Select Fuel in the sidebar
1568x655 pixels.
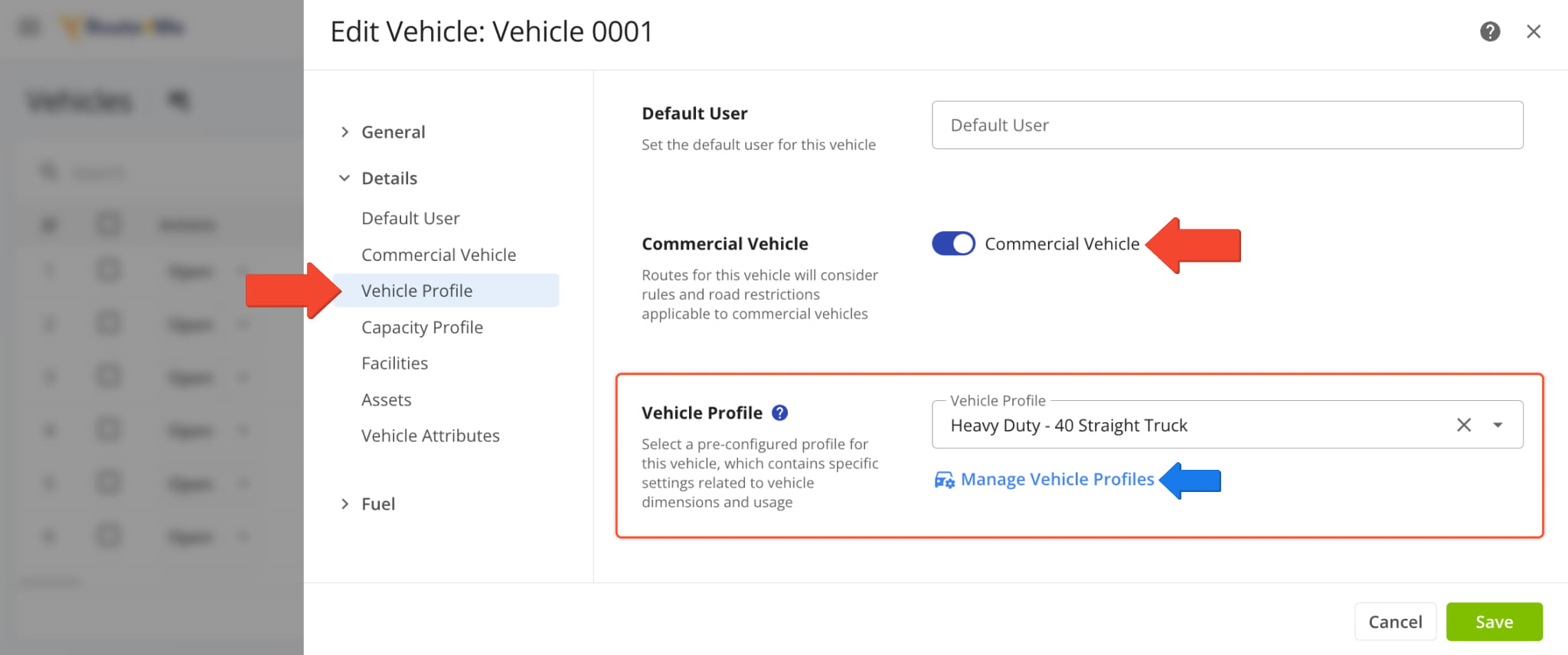click(x=378, y=503)
